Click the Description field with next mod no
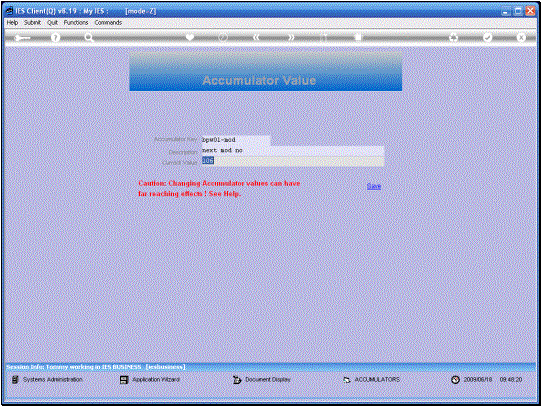Screen dimensions: 541x406 coord(293,151)
